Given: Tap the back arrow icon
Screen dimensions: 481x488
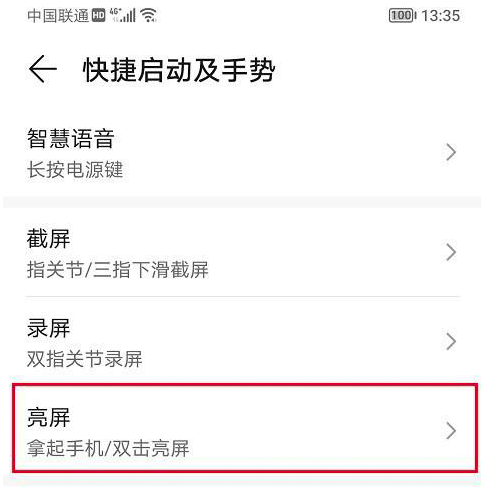Looking at the screenshot, I should pyautogui.click(x=43, y=69).
